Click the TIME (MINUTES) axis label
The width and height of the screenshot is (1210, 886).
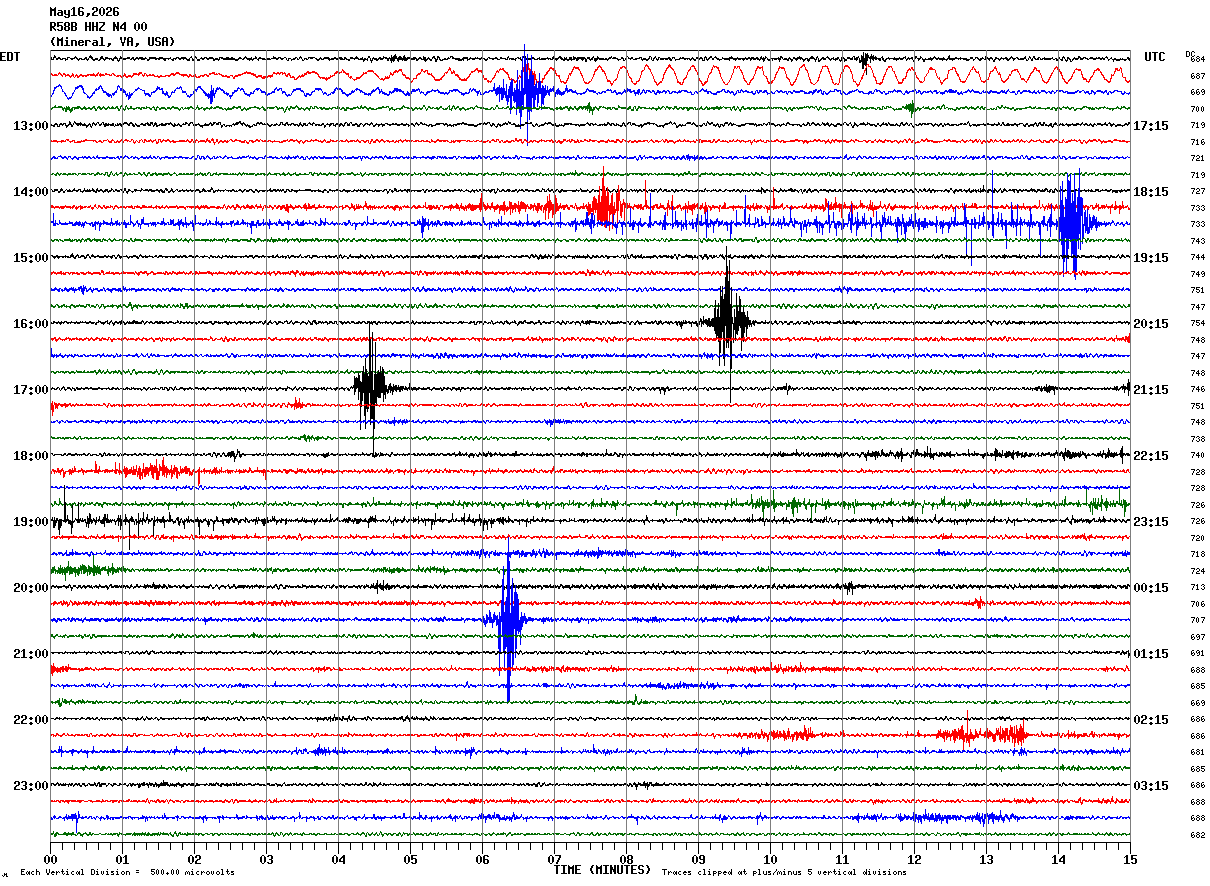click(603, 870)
